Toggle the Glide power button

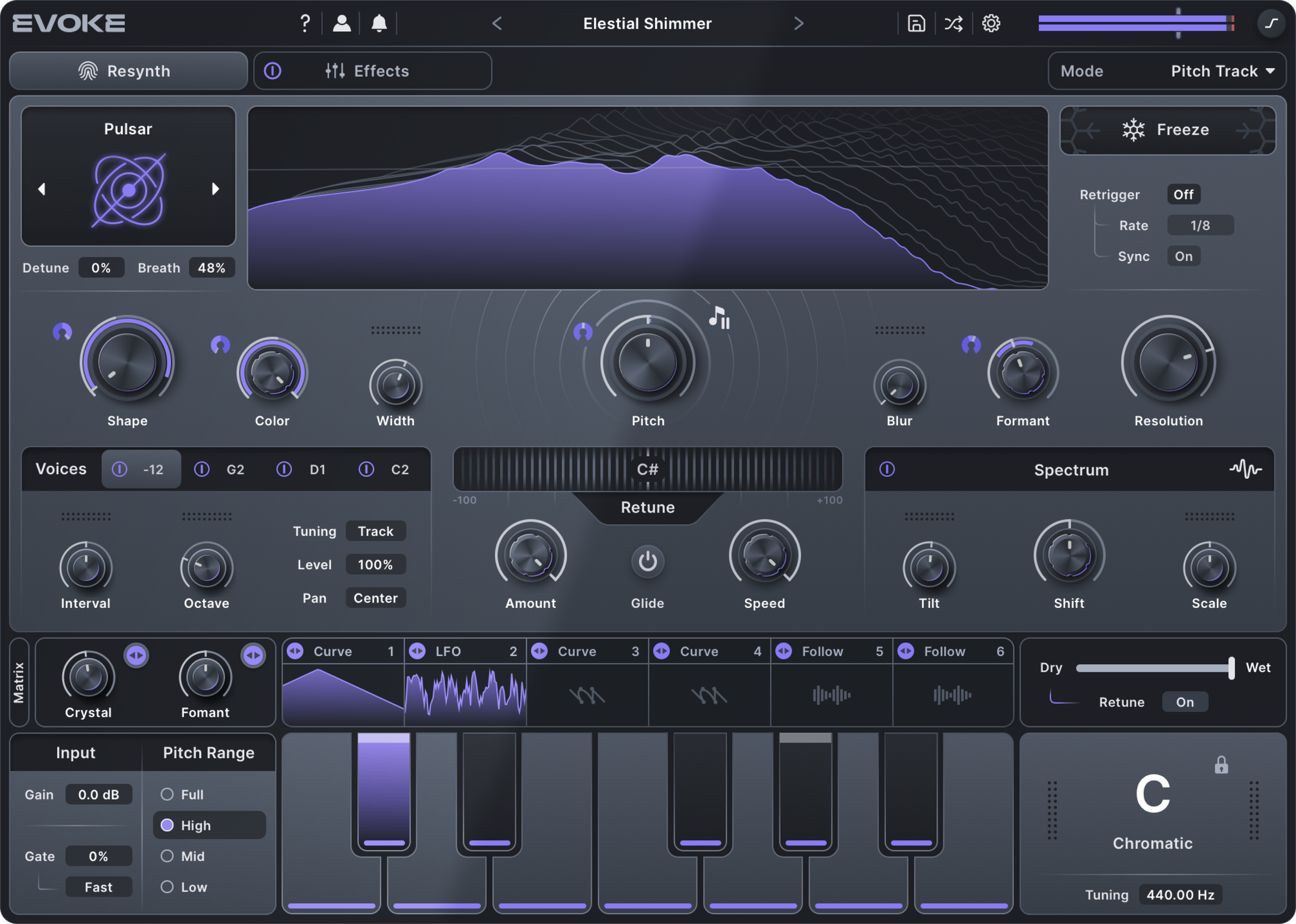tap(647, 561)
